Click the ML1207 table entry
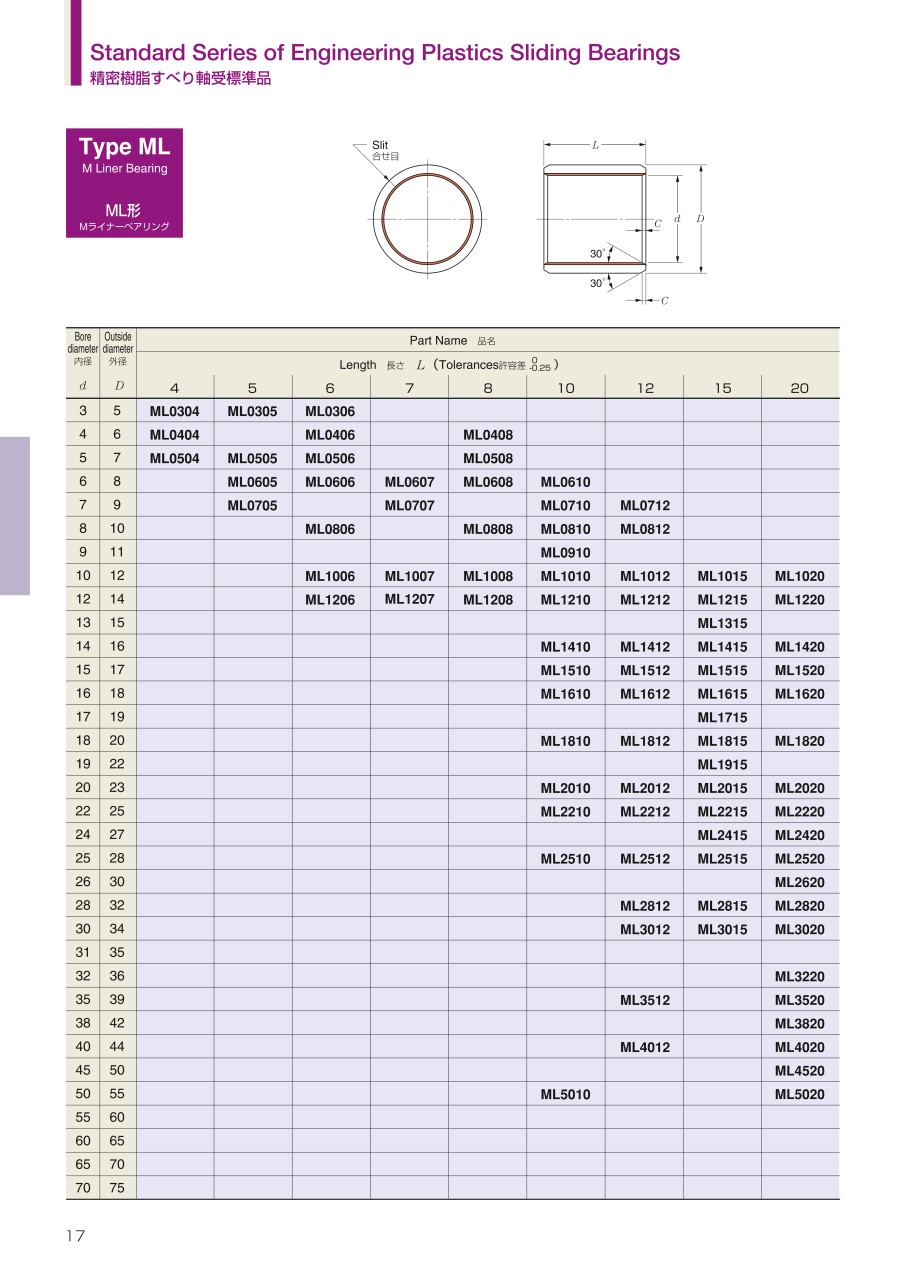Viewport: 900px width, 1272px height. [409, 599]
